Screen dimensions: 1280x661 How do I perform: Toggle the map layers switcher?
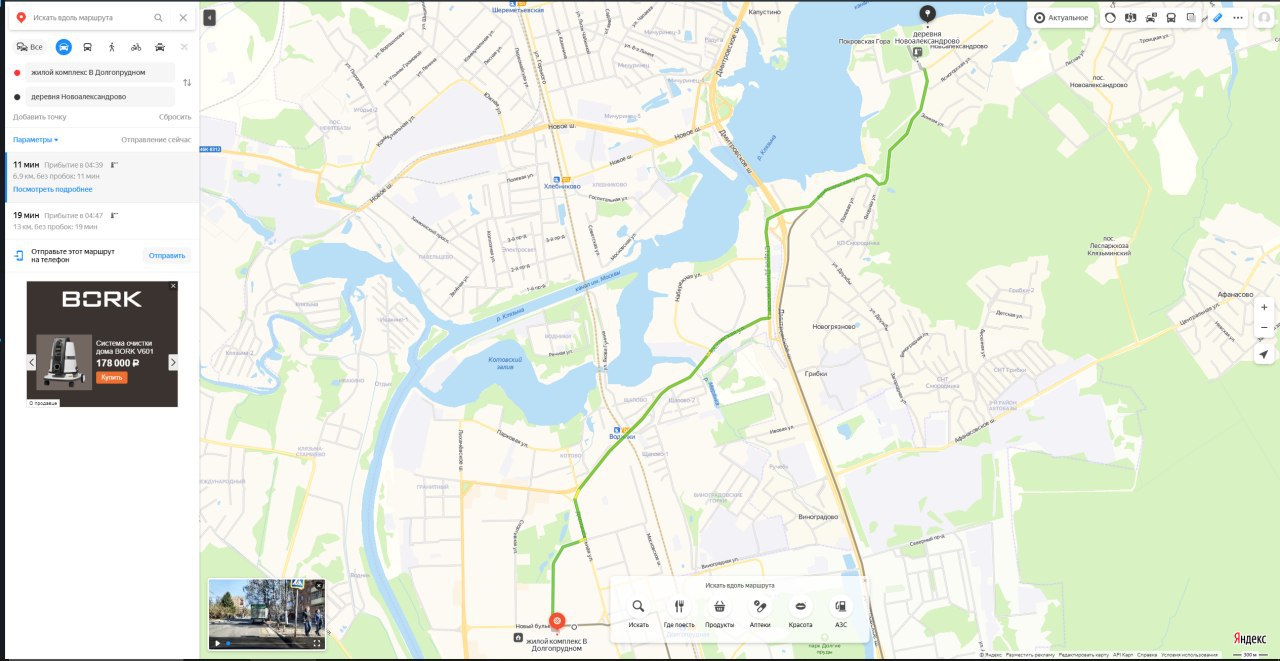point(1191,17)
